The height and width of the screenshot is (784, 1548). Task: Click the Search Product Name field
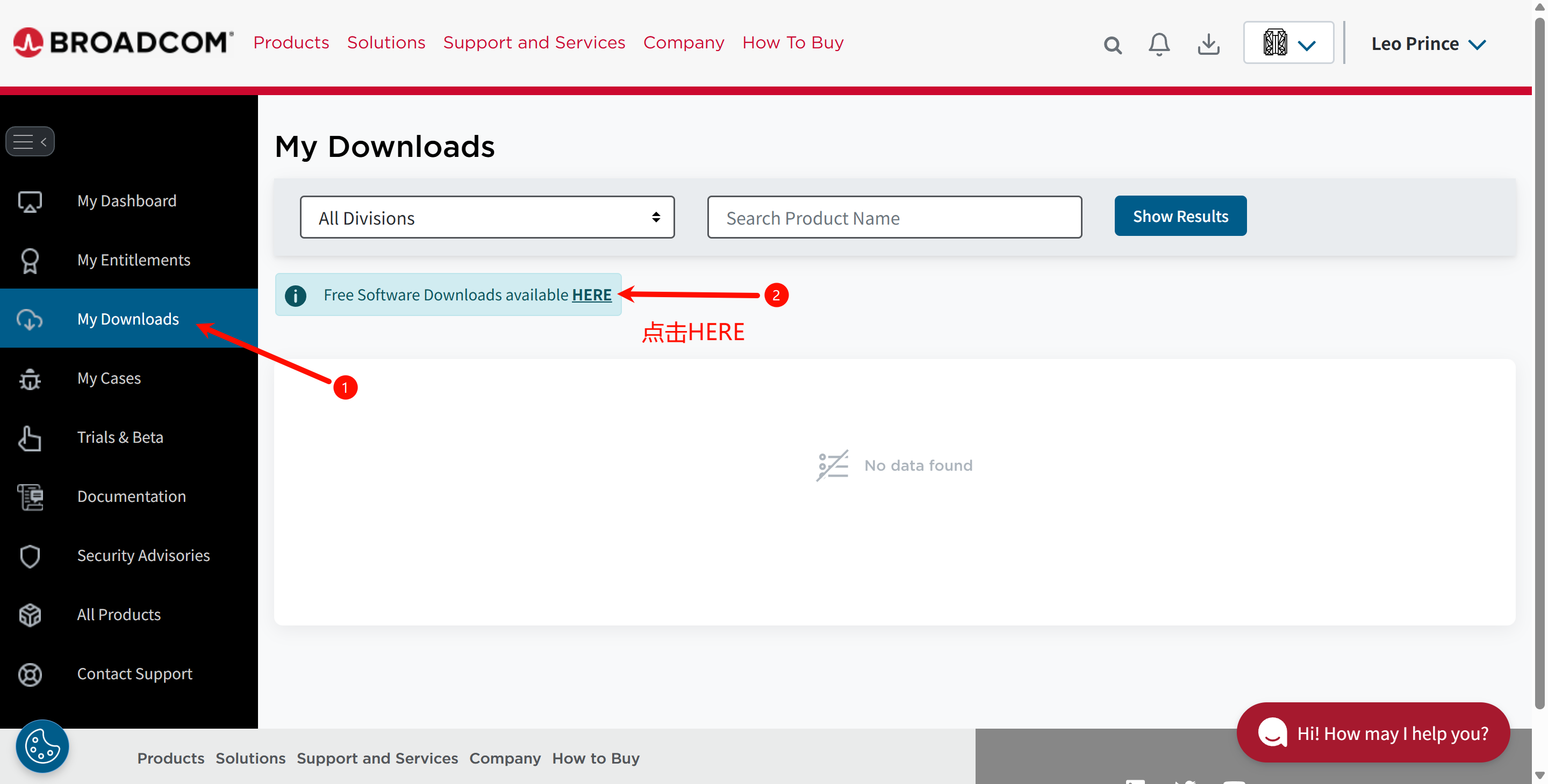(893, 217)
